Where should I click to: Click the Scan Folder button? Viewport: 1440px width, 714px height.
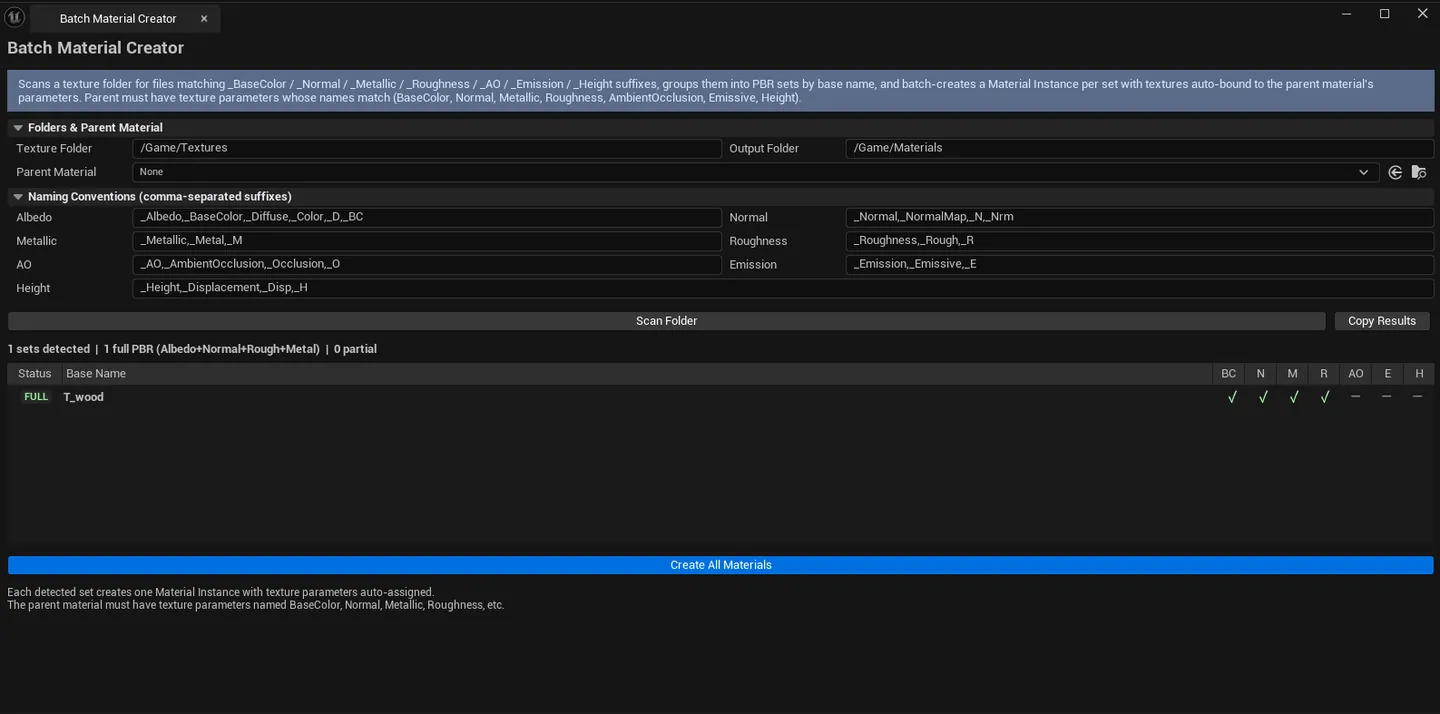[x=666, y=321]
